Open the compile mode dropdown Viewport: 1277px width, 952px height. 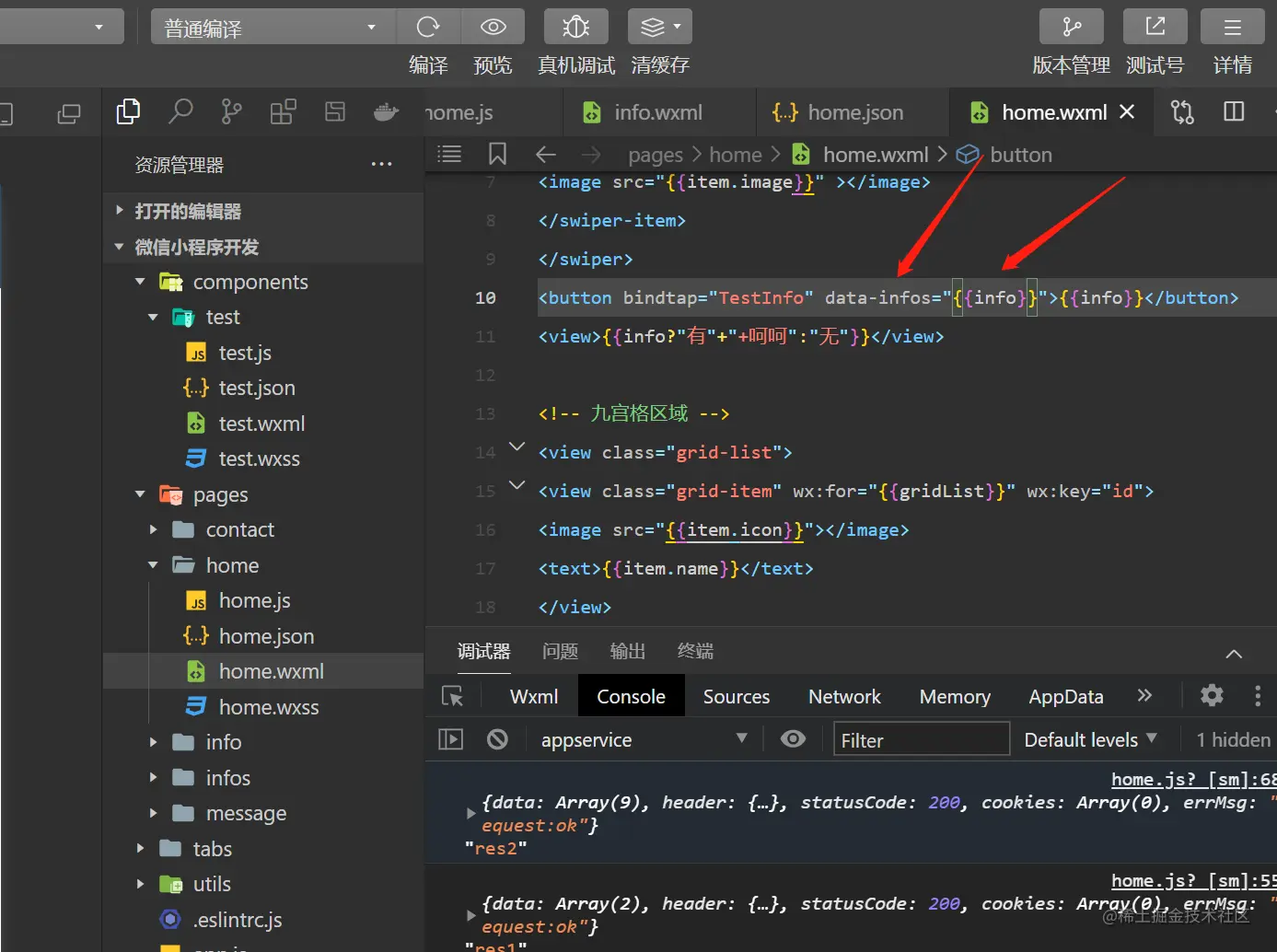[x=273, y=27]
